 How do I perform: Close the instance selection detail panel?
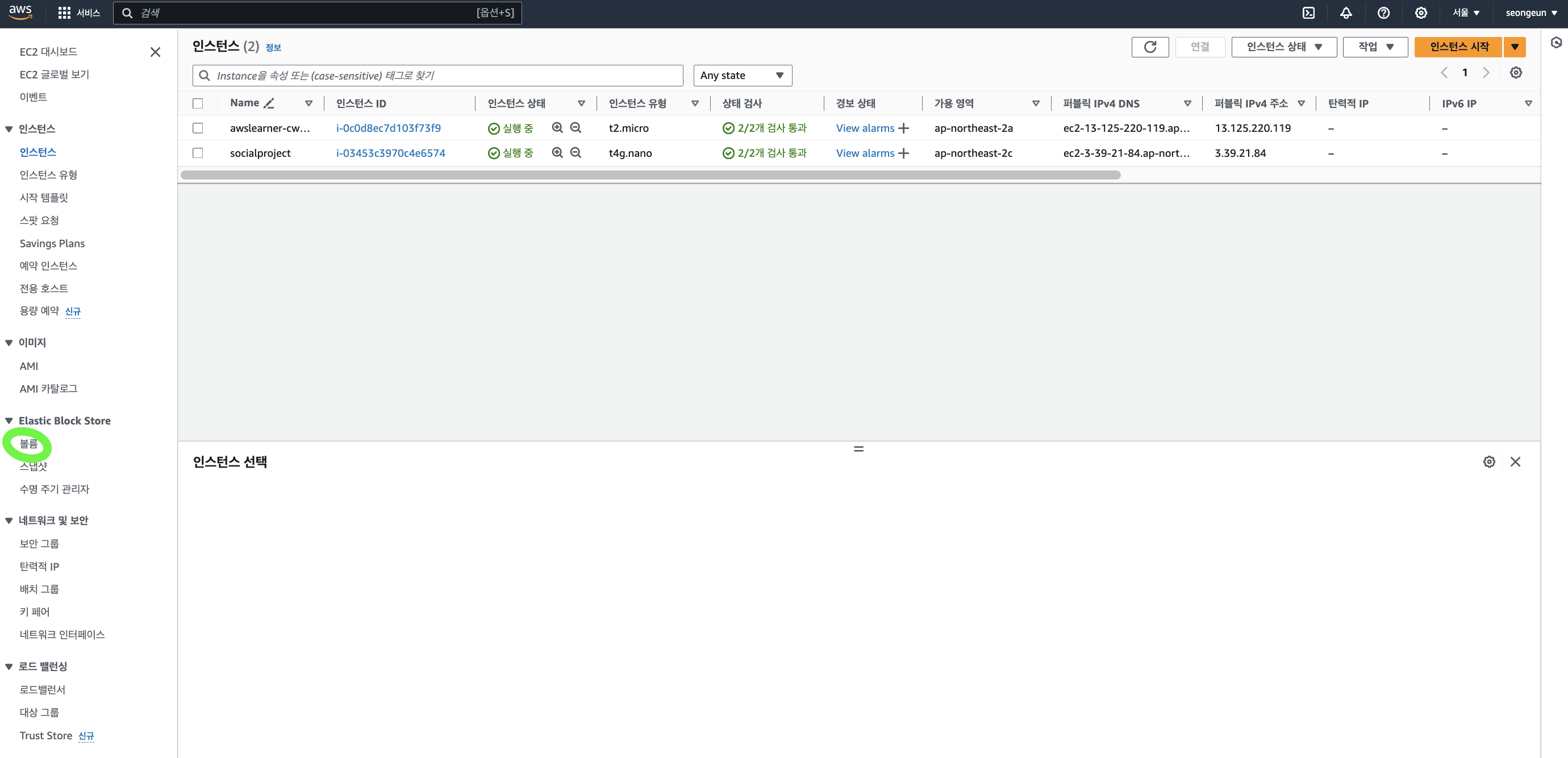coord(1515,461)
